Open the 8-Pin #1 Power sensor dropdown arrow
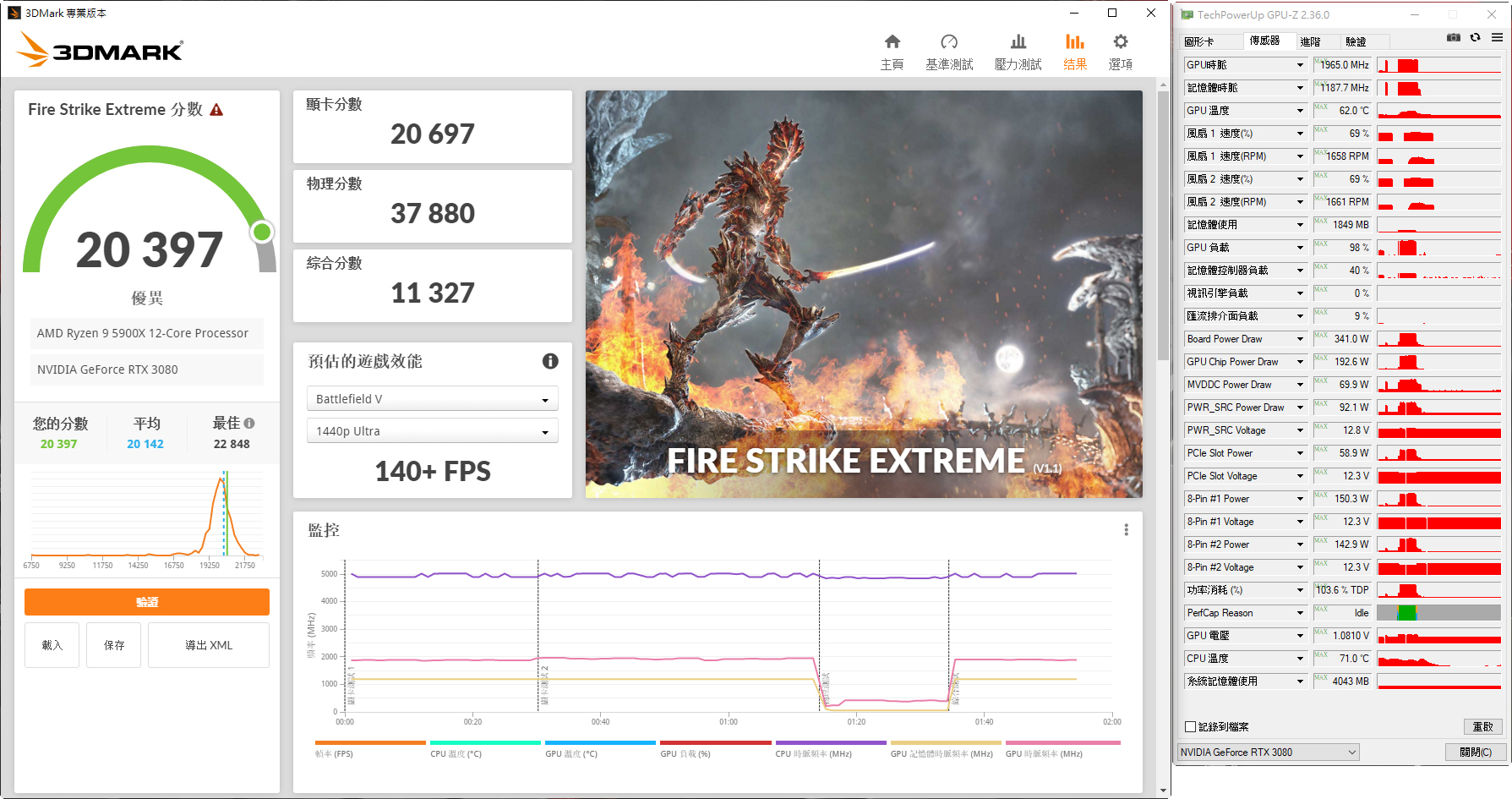 click(x=1300, y=499)
